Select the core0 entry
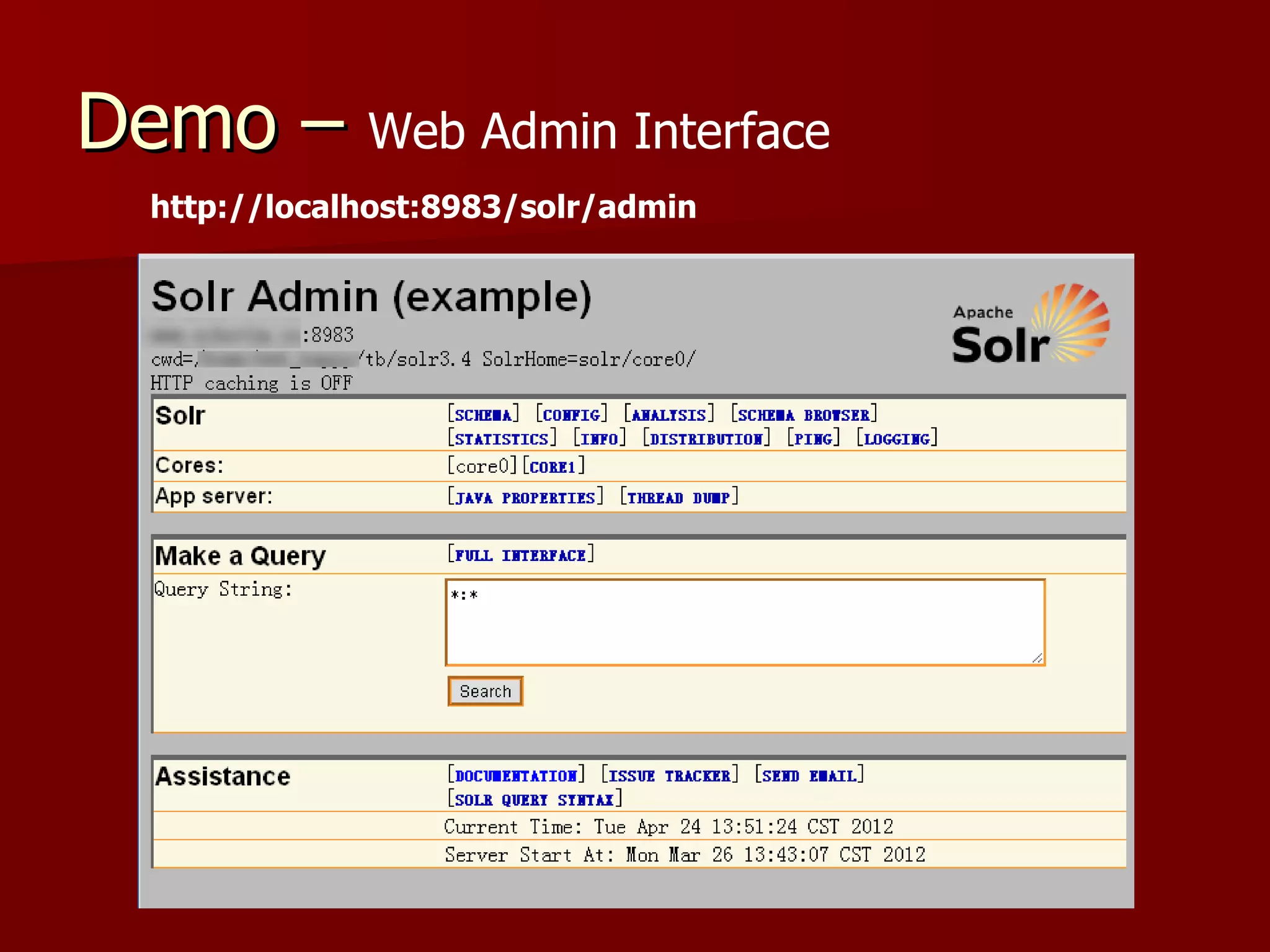The image size is (1270, 952). pyautogui.click(x=482, y=466)
